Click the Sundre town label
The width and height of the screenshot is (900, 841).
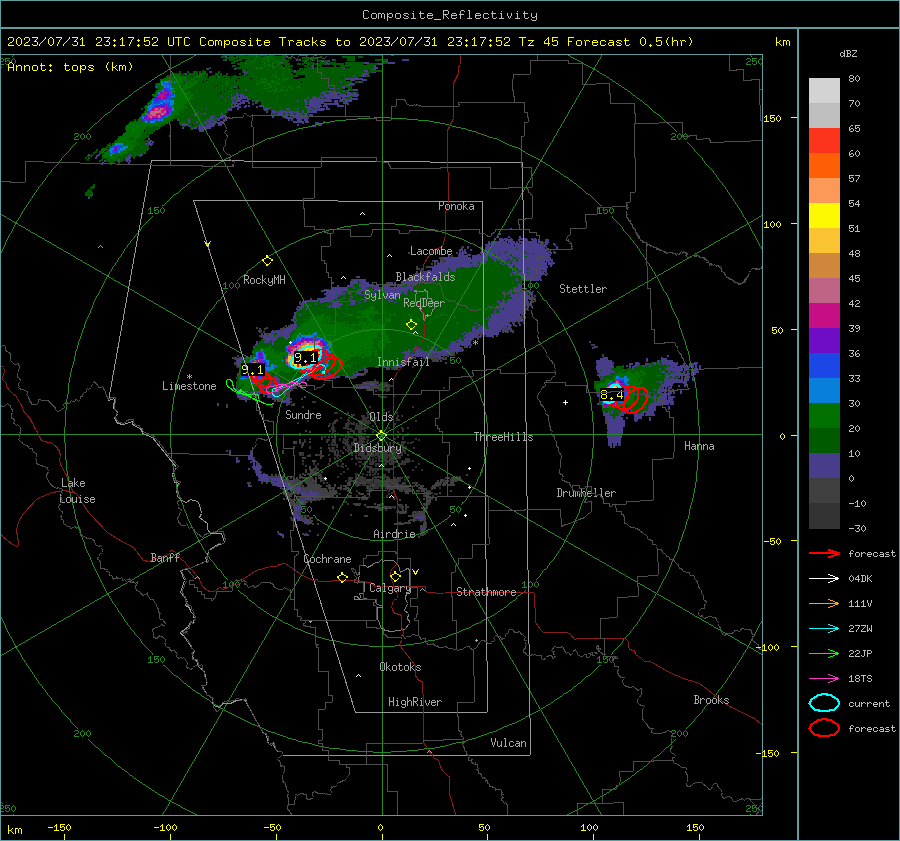pos(303,415)
